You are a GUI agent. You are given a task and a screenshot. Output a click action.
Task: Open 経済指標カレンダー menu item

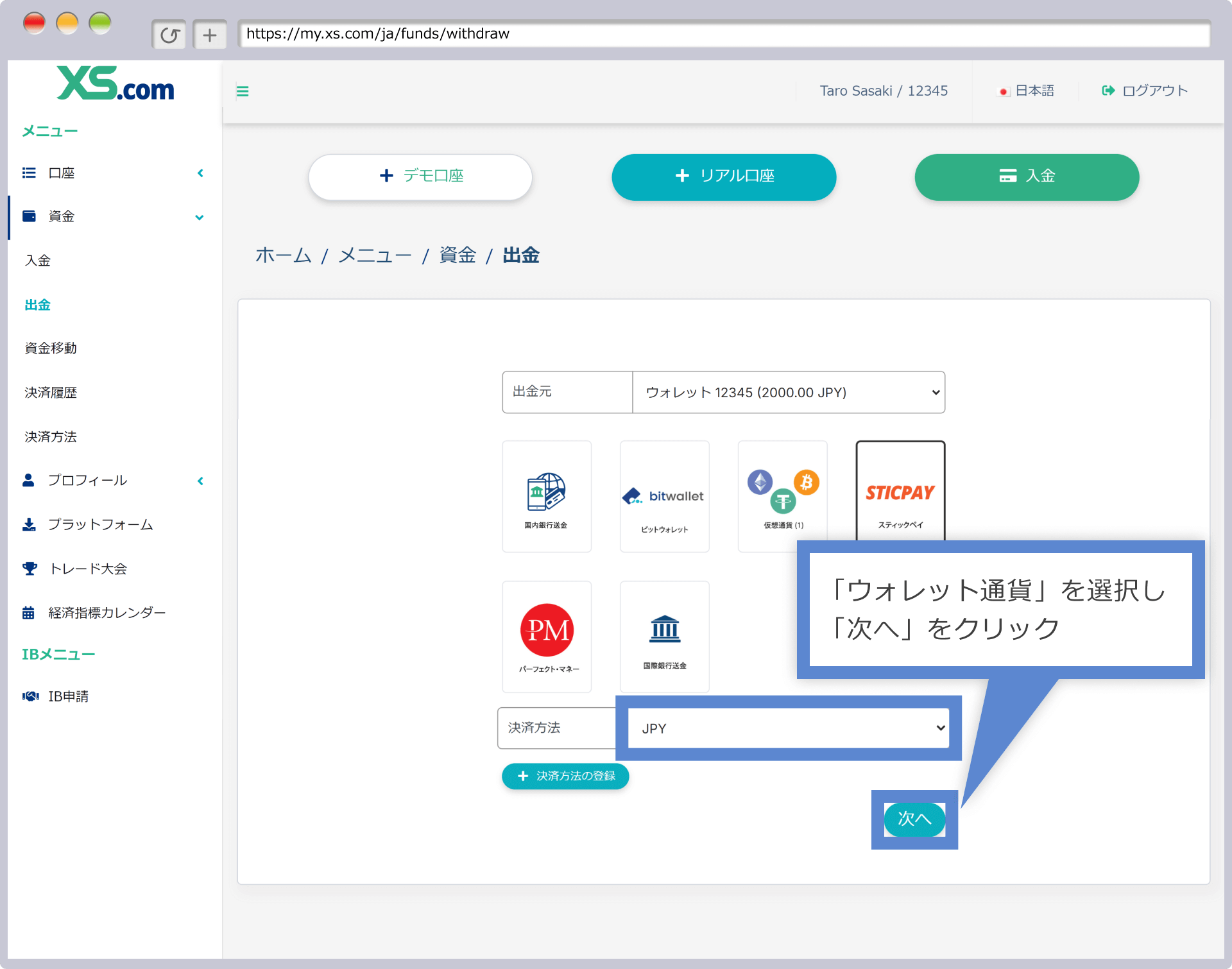[107, 613]
